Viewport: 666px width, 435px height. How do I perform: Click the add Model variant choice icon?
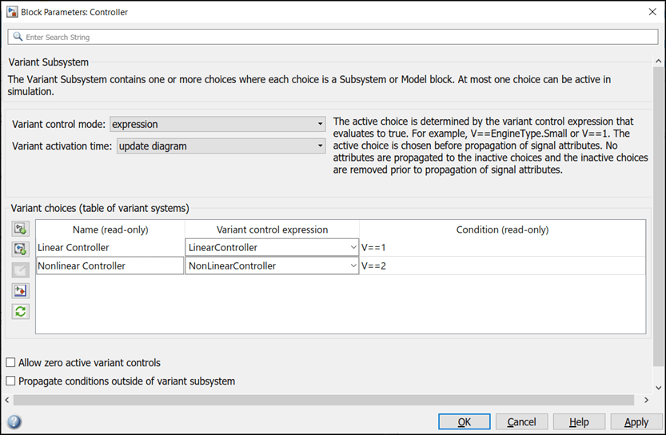point(20,249)
